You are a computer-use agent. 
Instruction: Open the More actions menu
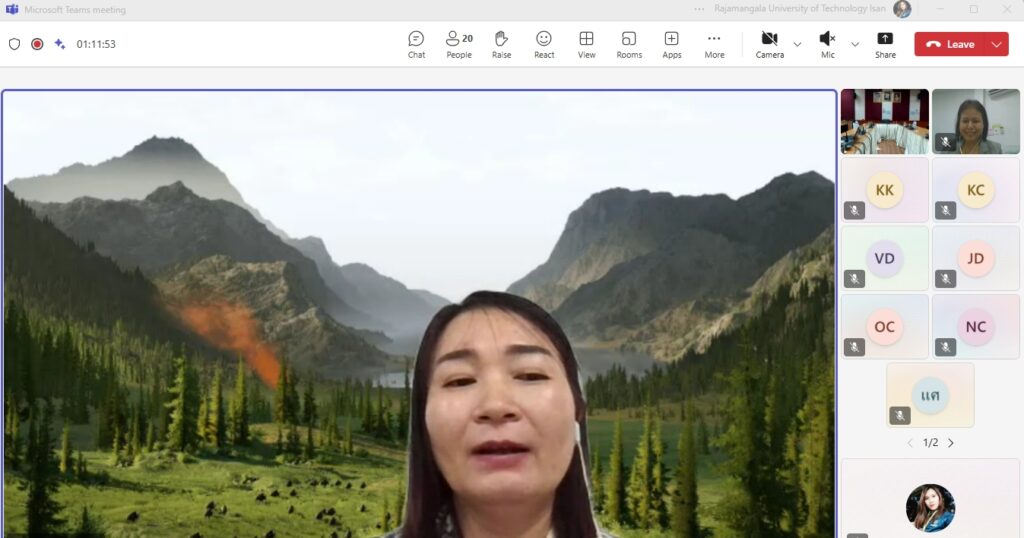point(714,44)
